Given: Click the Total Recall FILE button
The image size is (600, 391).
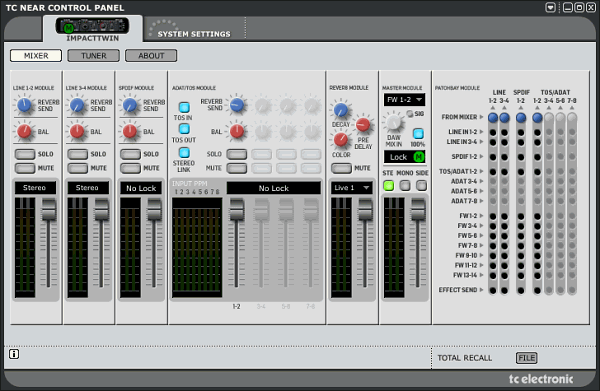Looking at the screenshot, I should (x=527, y=358).
